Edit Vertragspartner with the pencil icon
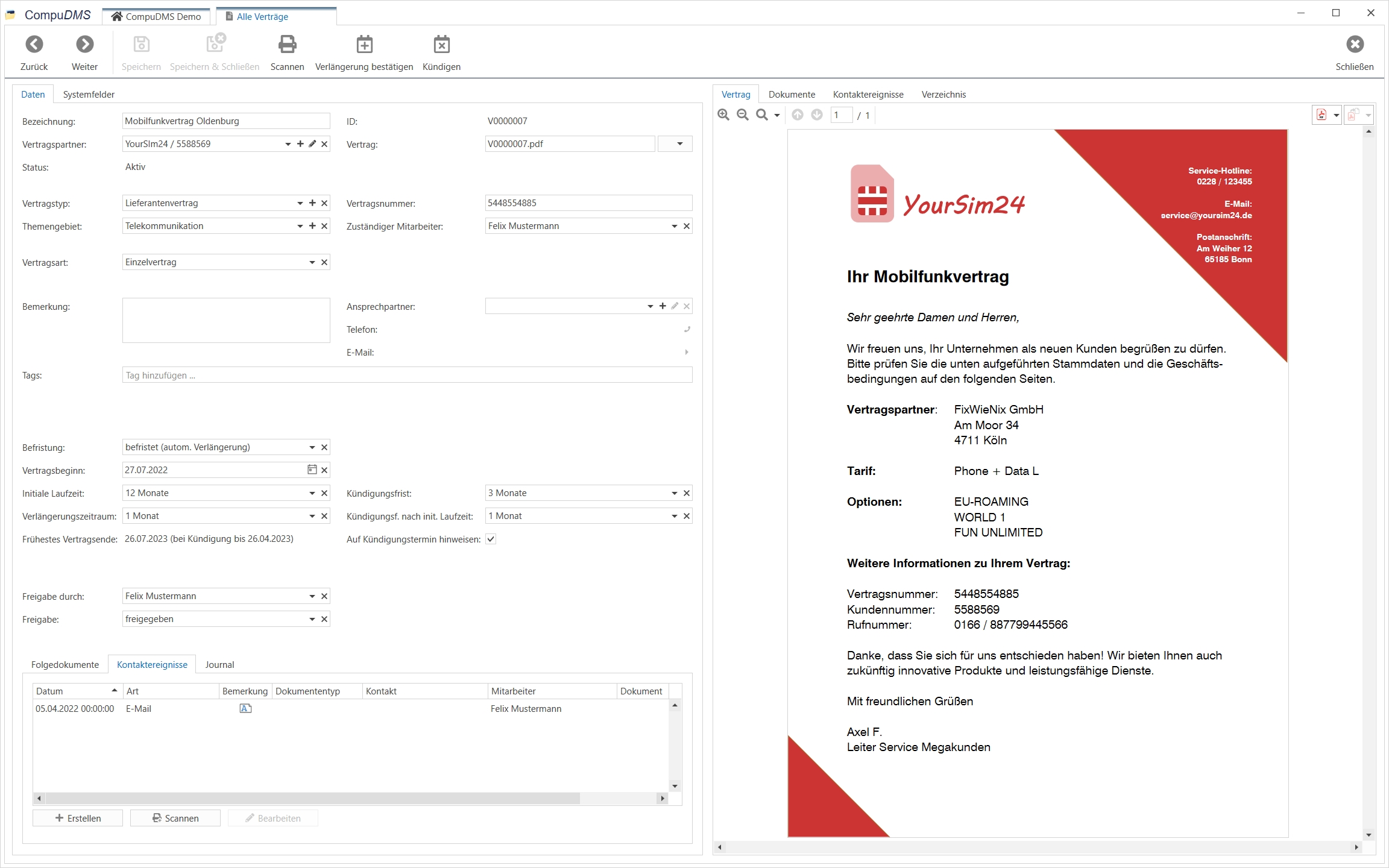 click(312, 144)
